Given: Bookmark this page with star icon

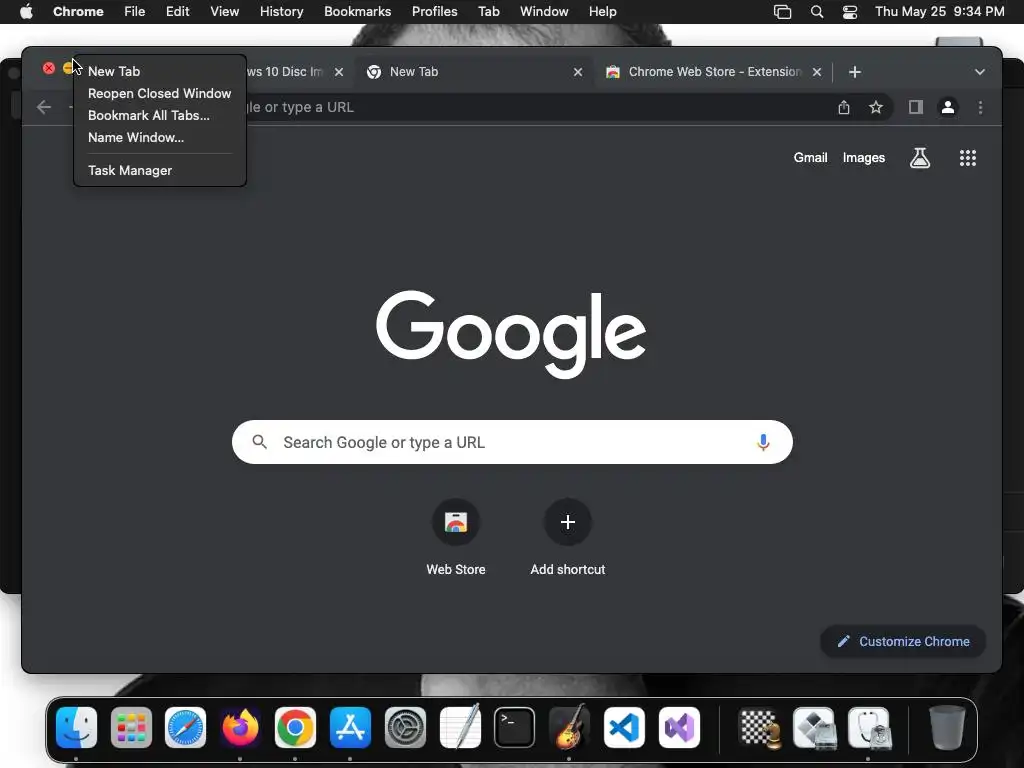Looking at the screenshot, I should [x=876, y=107].
